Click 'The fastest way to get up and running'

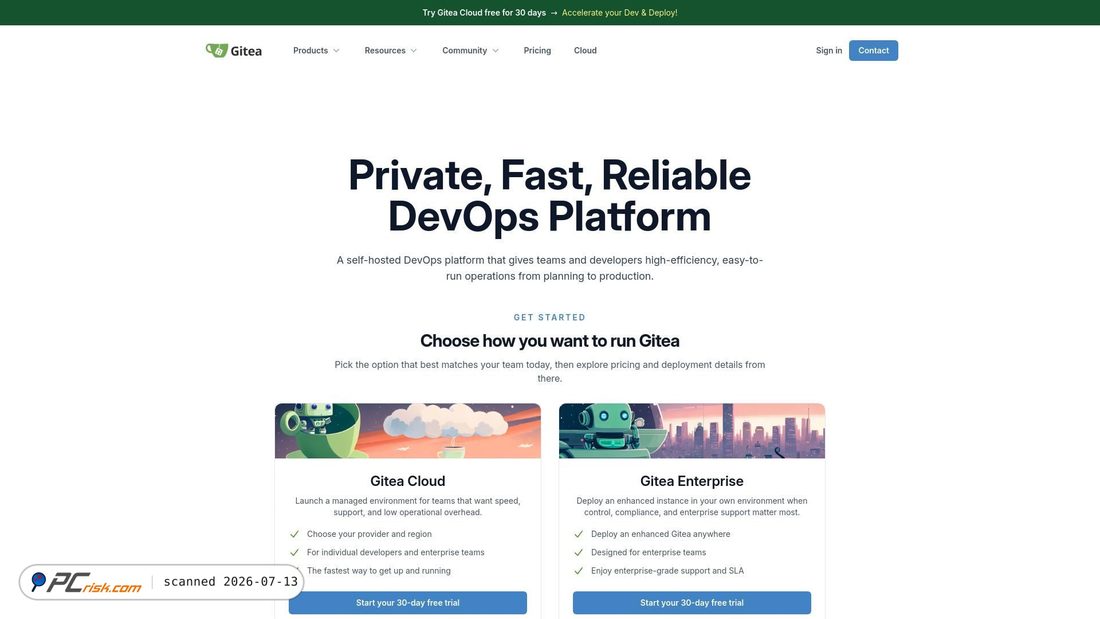[379, 571]
